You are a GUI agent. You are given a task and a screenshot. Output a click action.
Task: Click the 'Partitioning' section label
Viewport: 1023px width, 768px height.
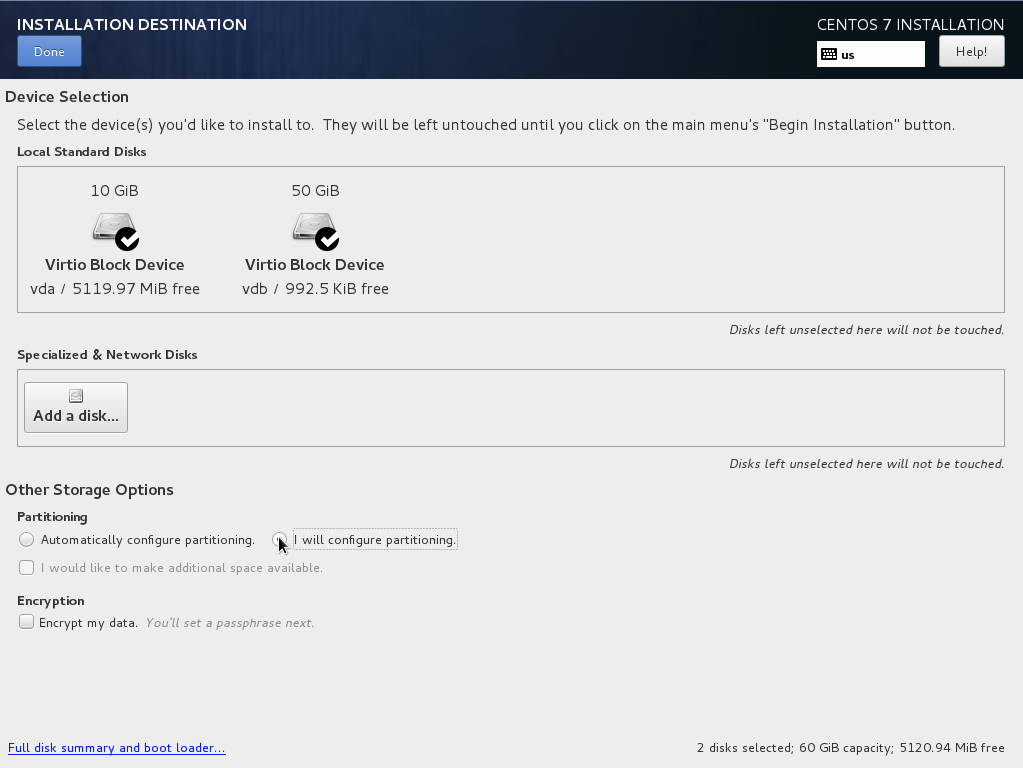click(52, 516)
